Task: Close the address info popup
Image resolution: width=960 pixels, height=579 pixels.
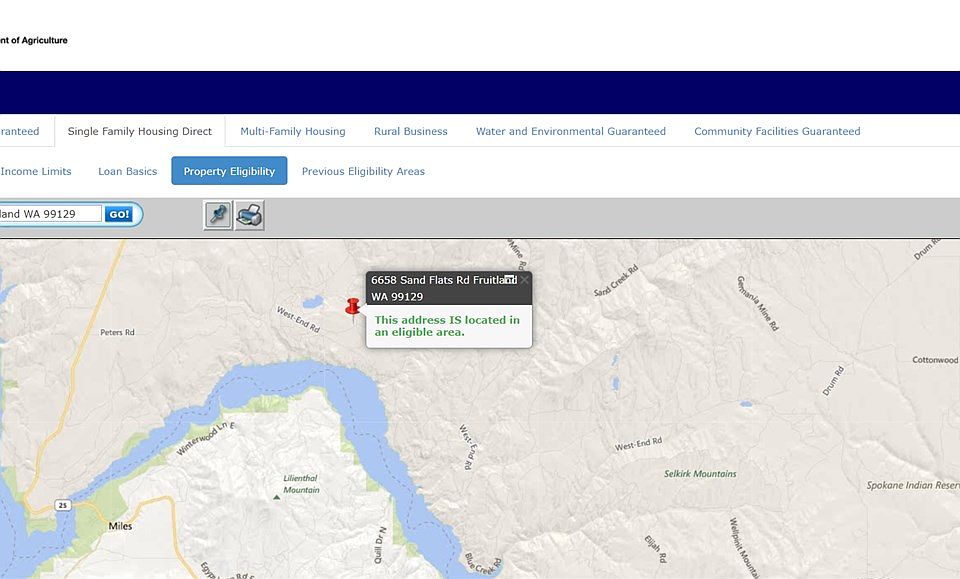Action: [524, 280]
